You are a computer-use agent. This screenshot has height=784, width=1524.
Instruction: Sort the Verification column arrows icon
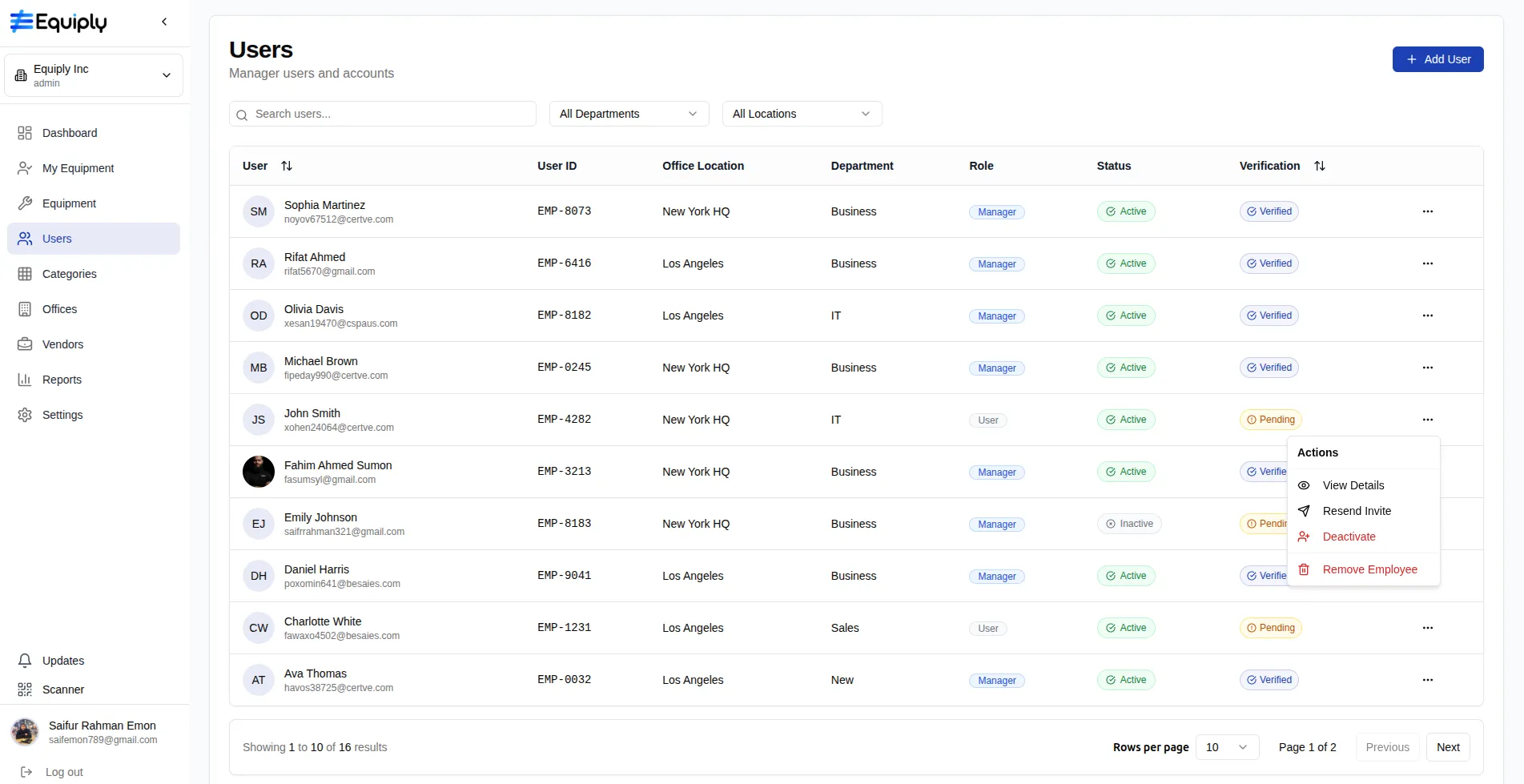pos(1320,166)
